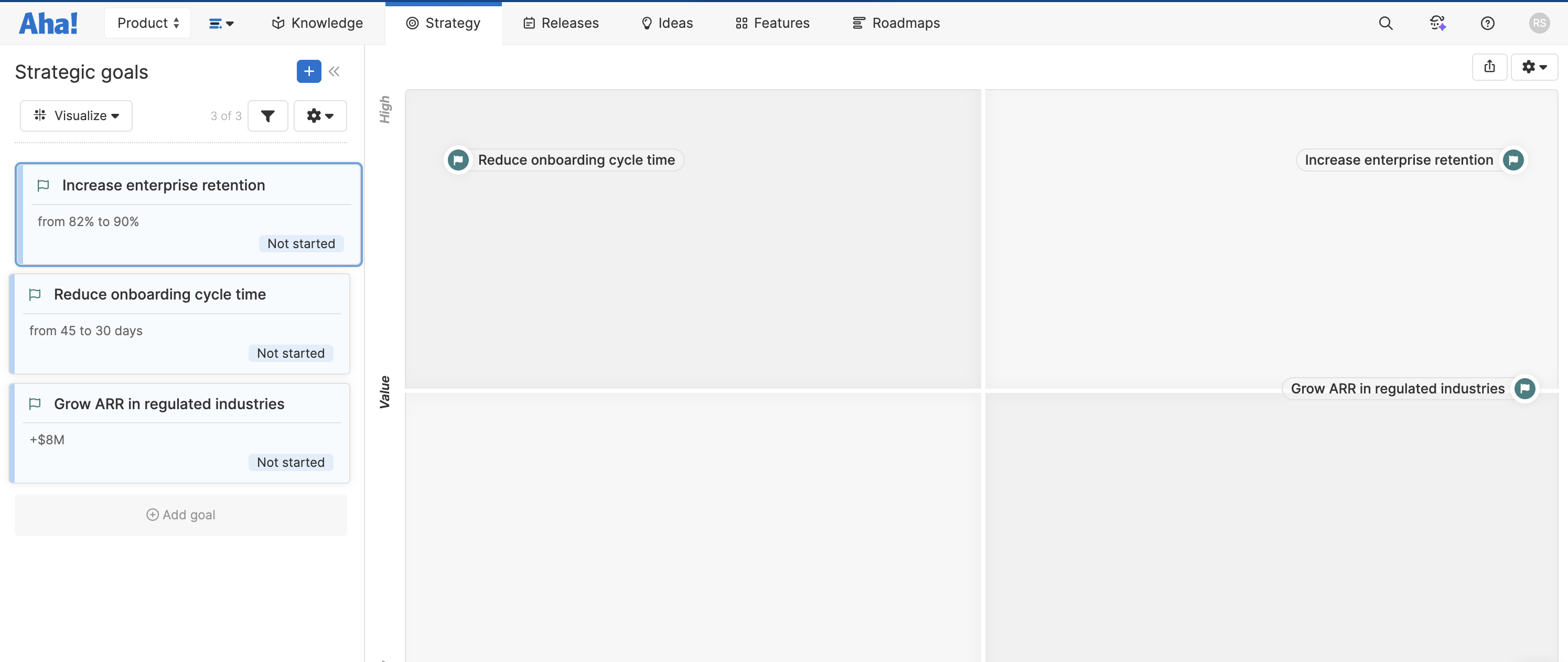Click flag marker for Reduce onboarding cycle time
The width and height of the screenshot is (1568, 662).
458,160
